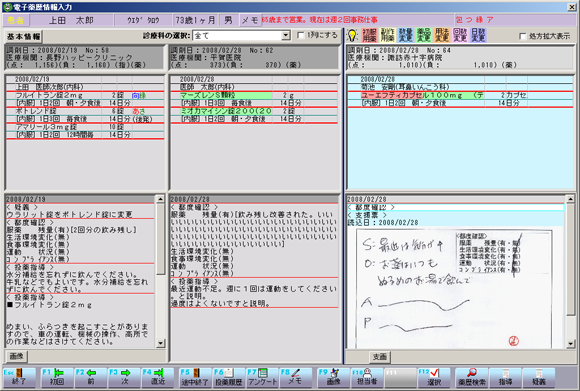Viewport: 580px width, 391px height.
Task: Click the lightbulb hint icon
Action: pos(353,36)
